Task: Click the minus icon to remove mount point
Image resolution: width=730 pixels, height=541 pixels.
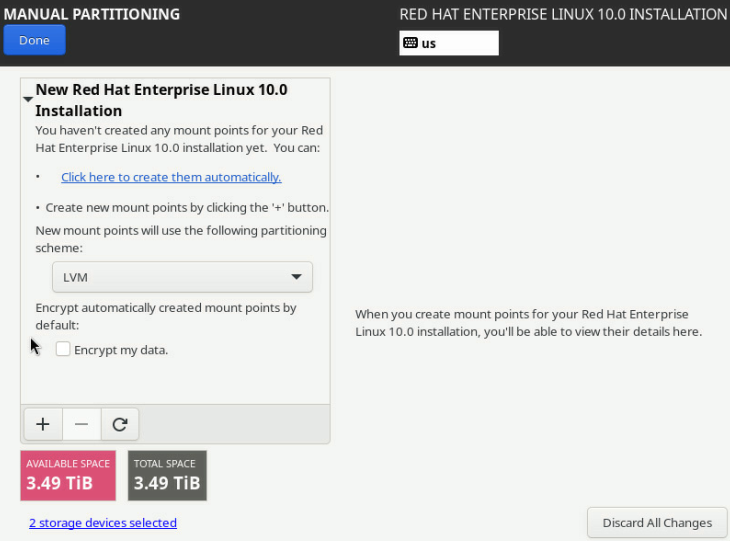Action: 81,424
